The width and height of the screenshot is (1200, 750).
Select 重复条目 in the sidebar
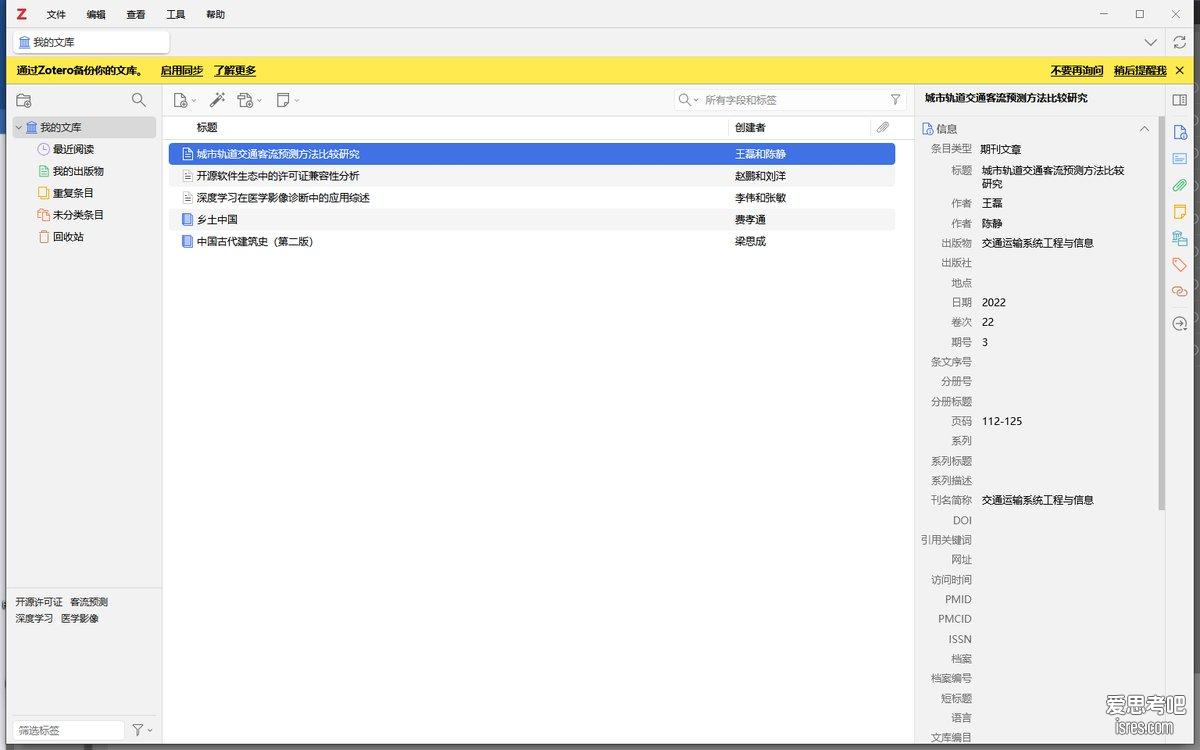pyautogui.click(x=73, y=193)
